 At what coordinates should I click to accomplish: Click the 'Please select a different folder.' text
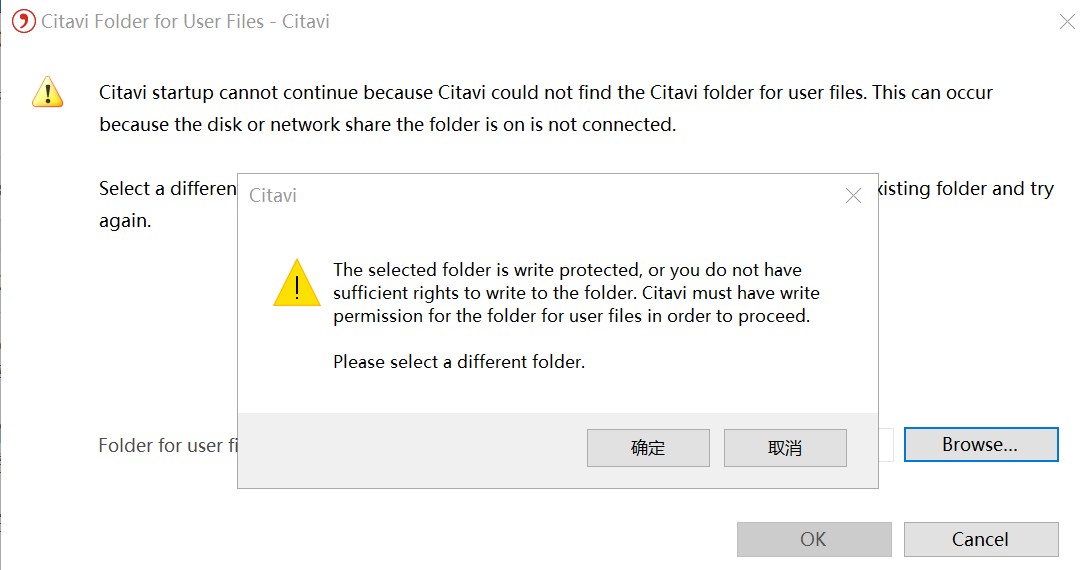point(458,362)
